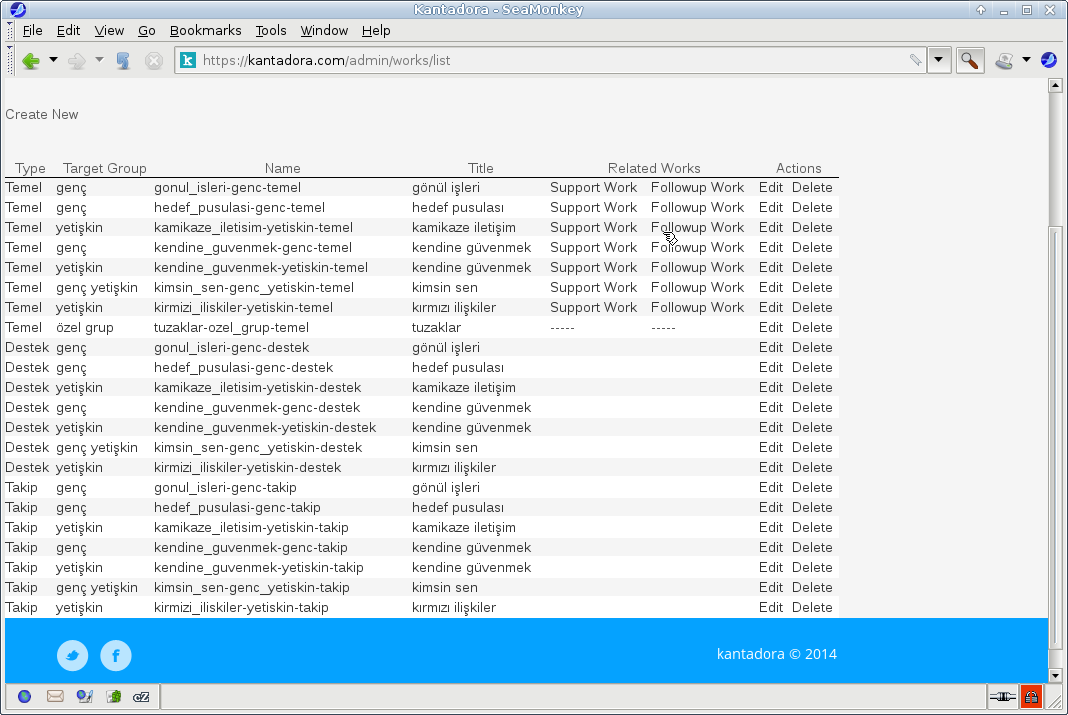Reload the current page
The image size is (1068, 715).
[123, 61]
